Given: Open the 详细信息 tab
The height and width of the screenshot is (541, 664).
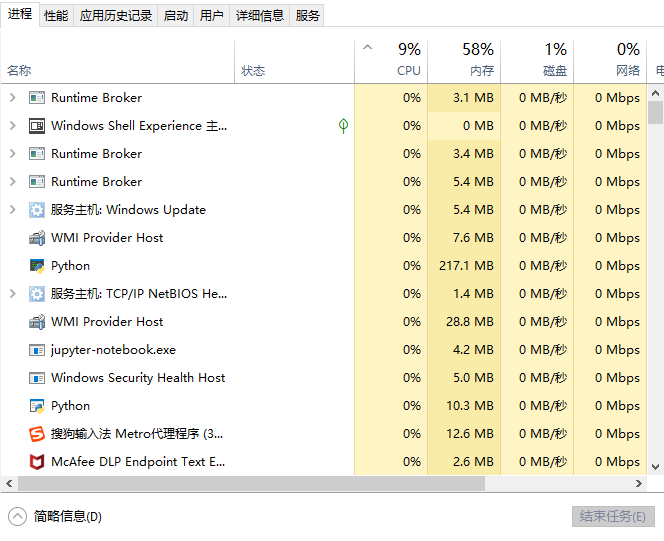Looking at the screenshot, I should [x=260, y=16].
